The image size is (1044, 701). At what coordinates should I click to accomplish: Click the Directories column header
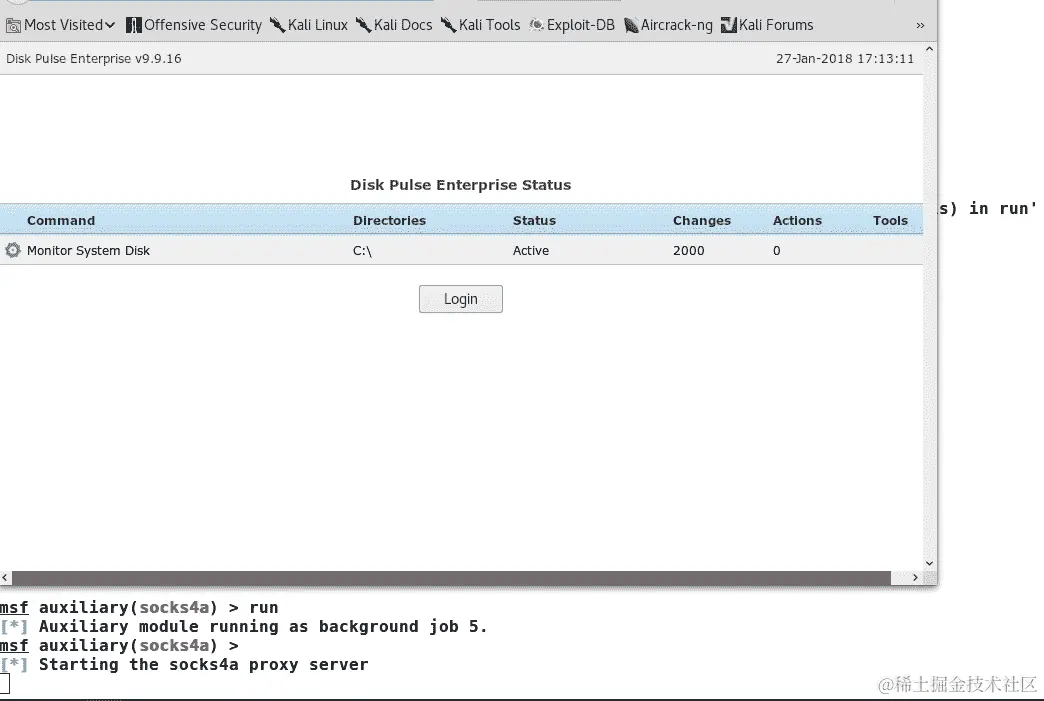pyautogui.click(x=390, y=220)
